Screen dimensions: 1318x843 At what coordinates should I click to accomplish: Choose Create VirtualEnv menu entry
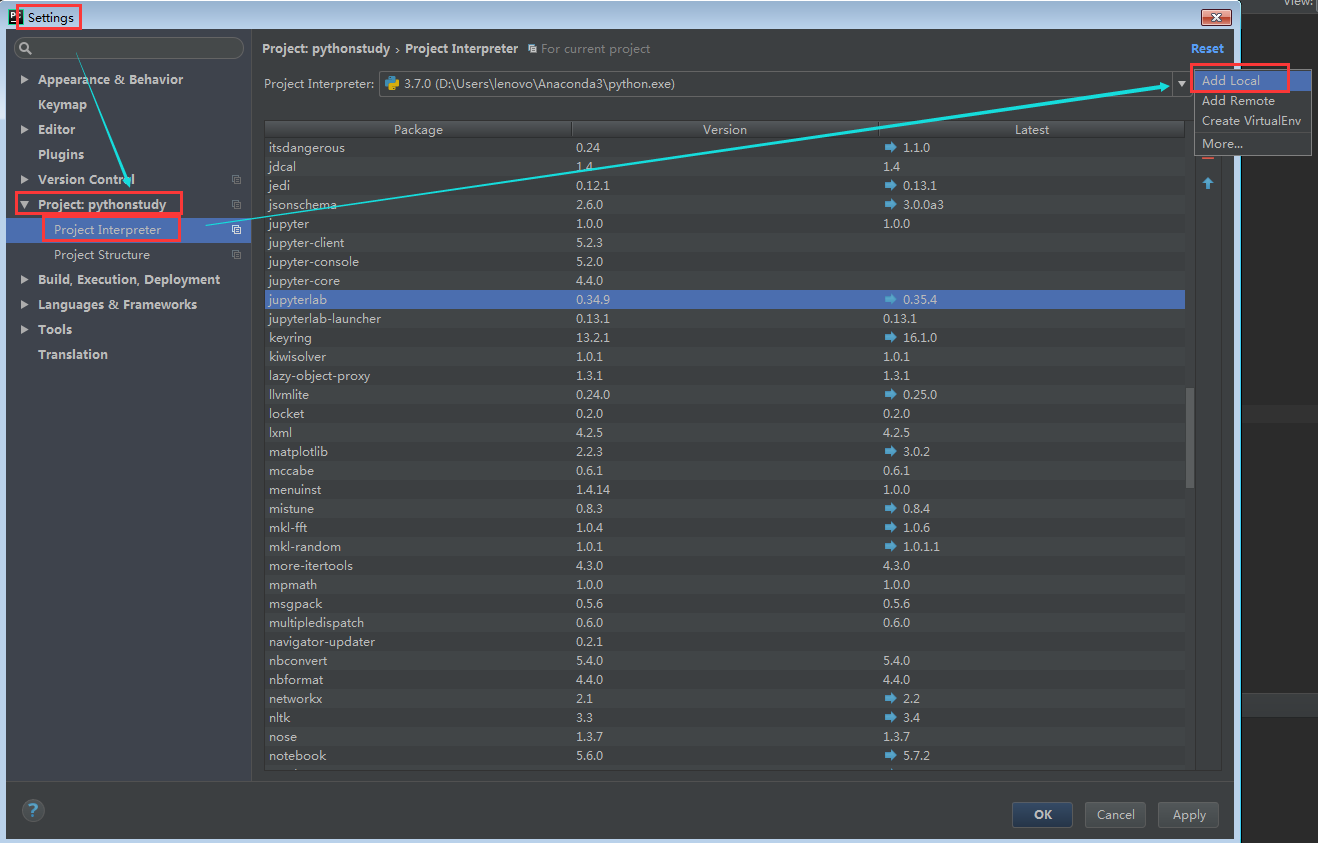point(1251,121)
